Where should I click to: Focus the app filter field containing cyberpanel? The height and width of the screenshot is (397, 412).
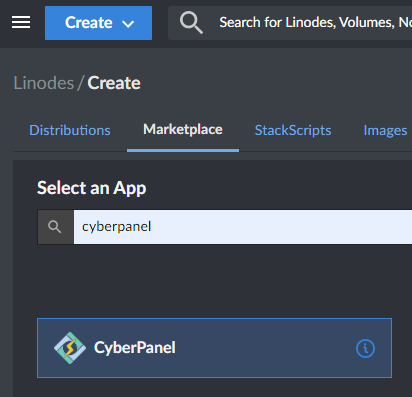pyautogui.click(x=243, y=227)
